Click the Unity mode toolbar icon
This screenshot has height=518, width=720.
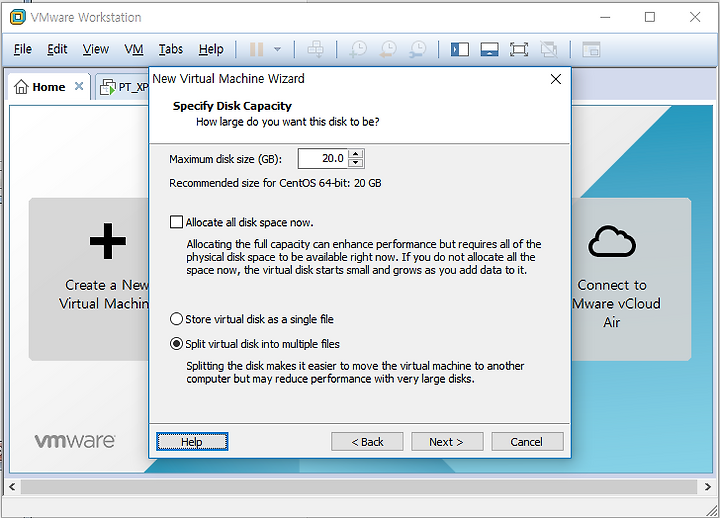point(549,49)
